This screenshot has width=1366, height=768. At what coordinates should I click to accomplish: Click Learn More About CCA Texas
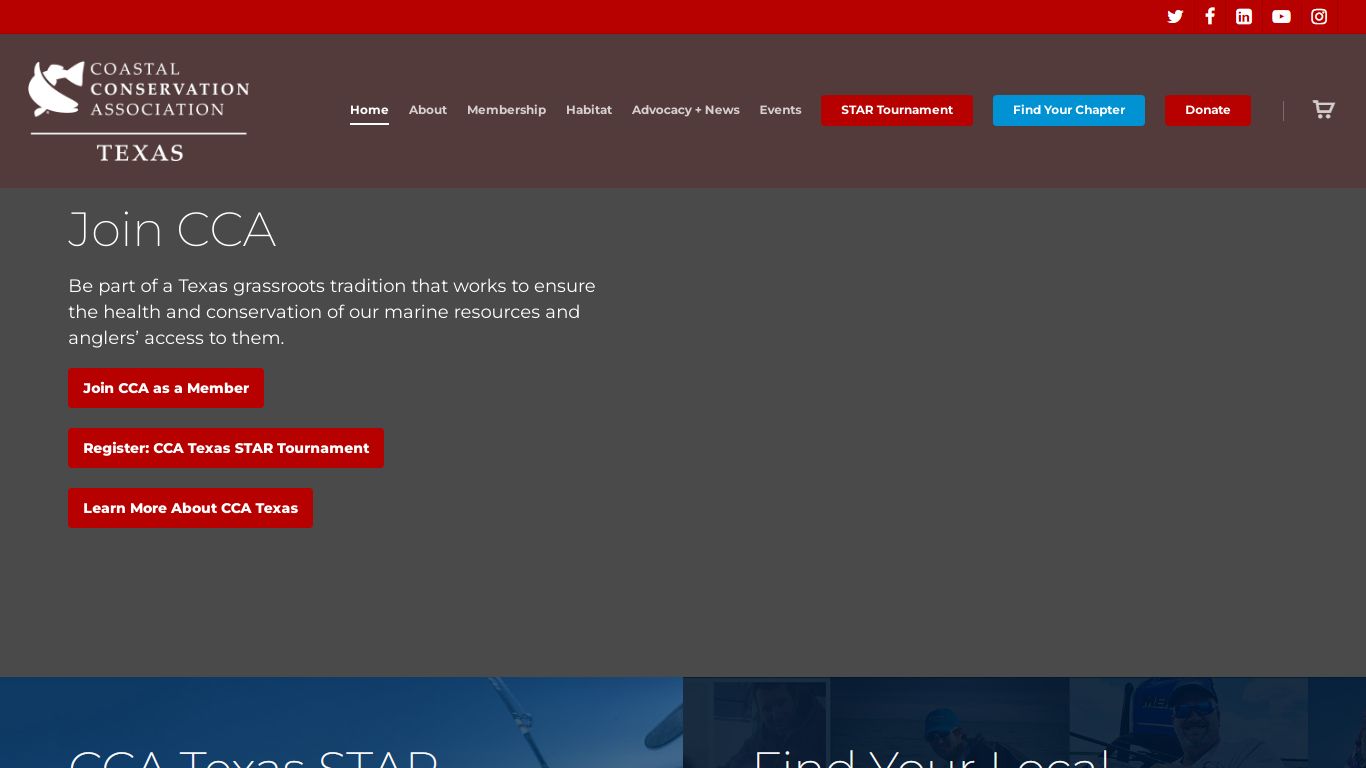(190, 508)
